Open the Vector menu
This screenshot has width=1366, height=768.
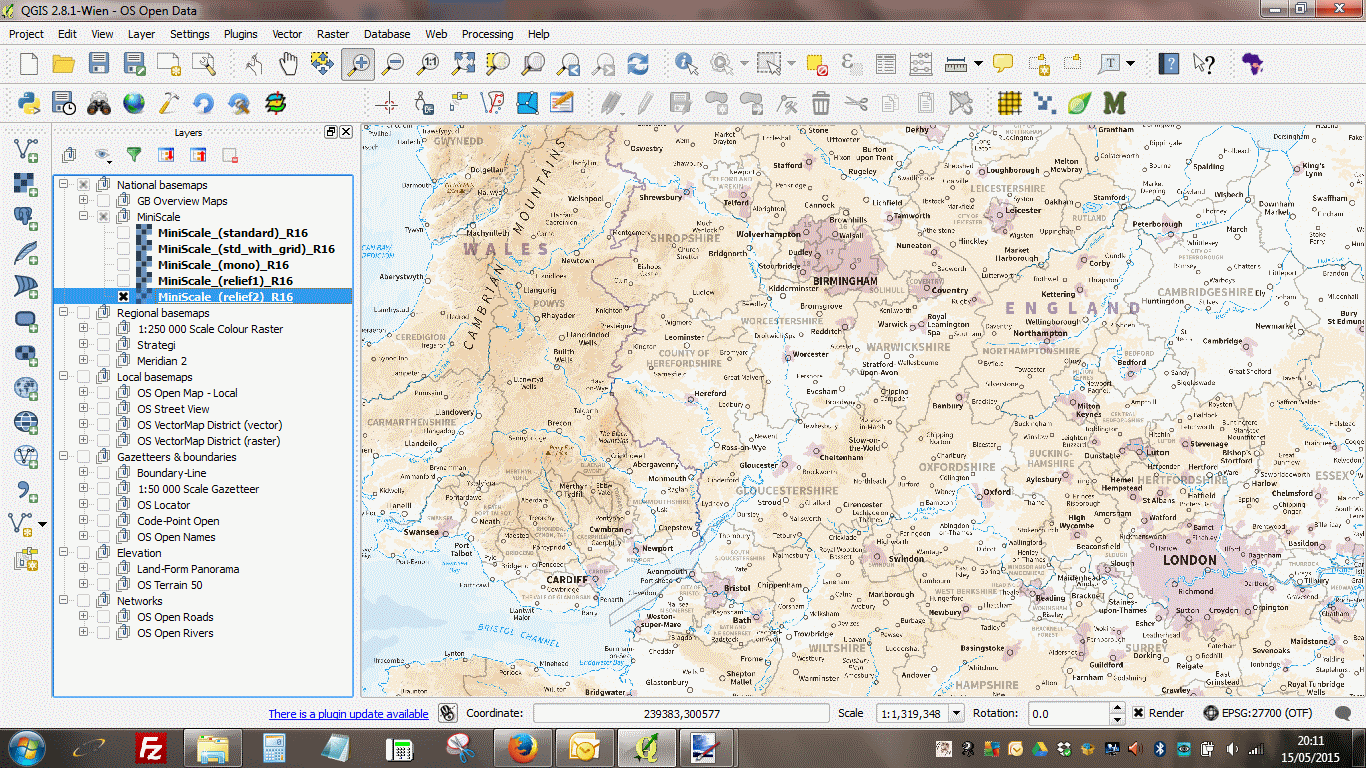point(287,34)
